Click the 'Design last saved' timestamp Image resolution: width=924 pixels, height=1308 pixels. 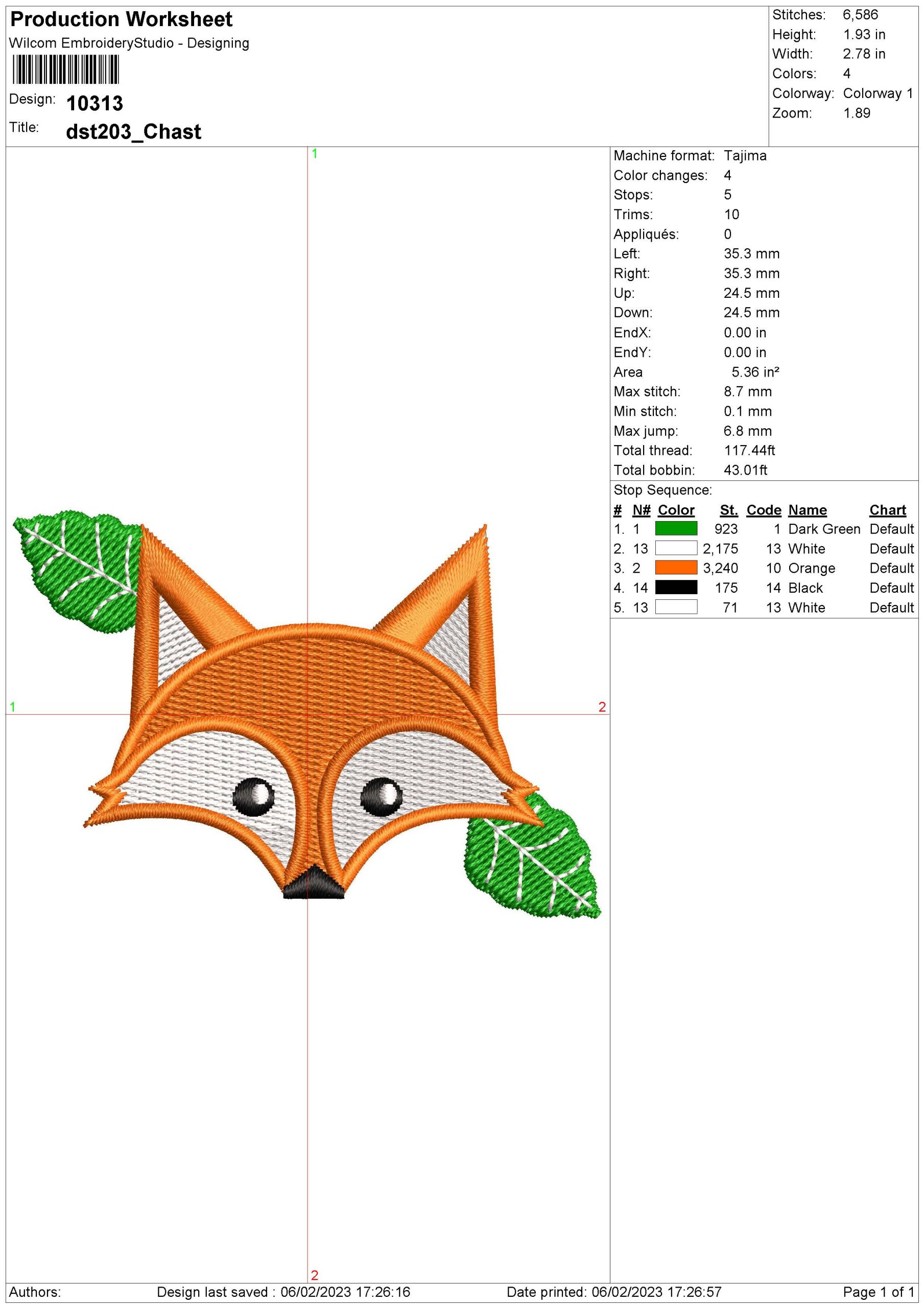click(283, 1292)
